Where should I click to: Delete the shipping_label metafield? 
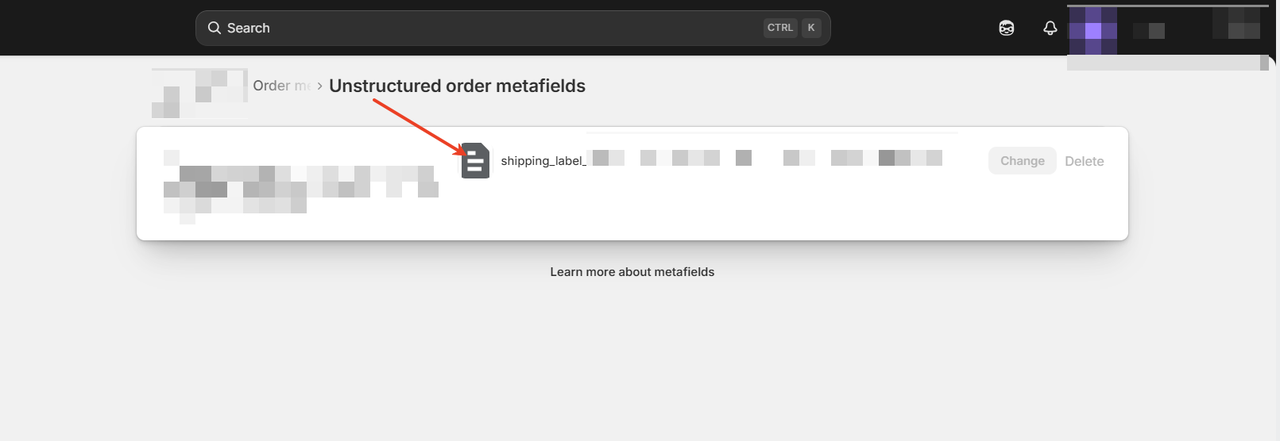pyautogui.click(x=1084, y=161)
